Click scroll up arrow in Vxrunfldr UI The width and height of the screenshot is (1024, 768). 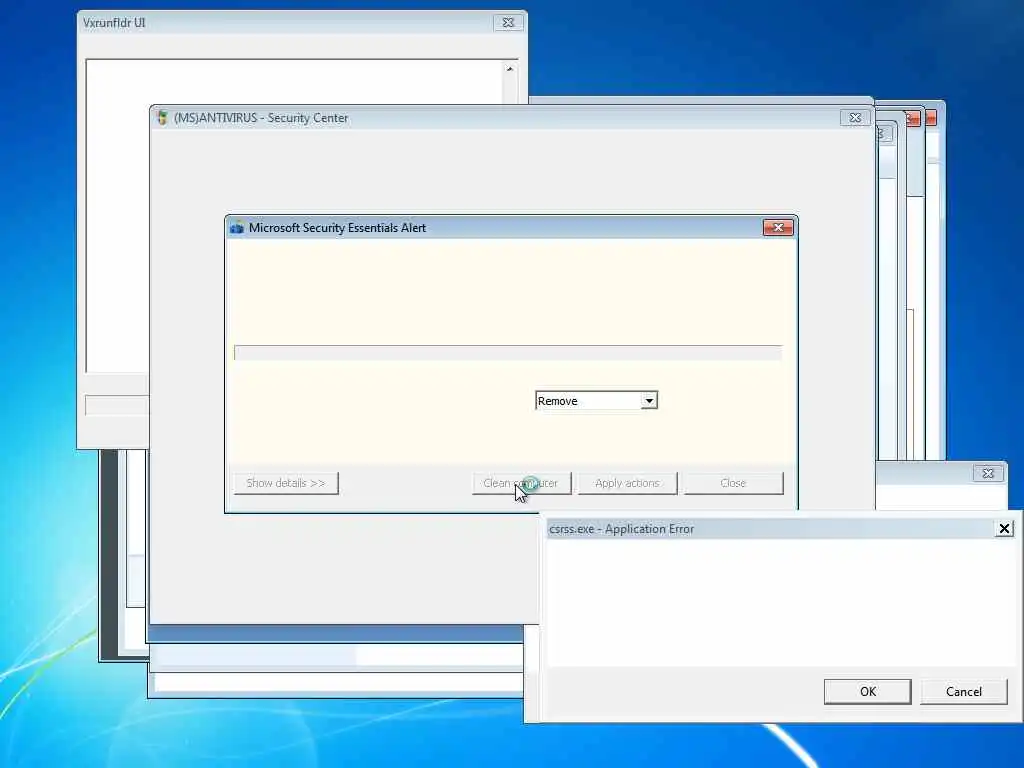[509, 69]
